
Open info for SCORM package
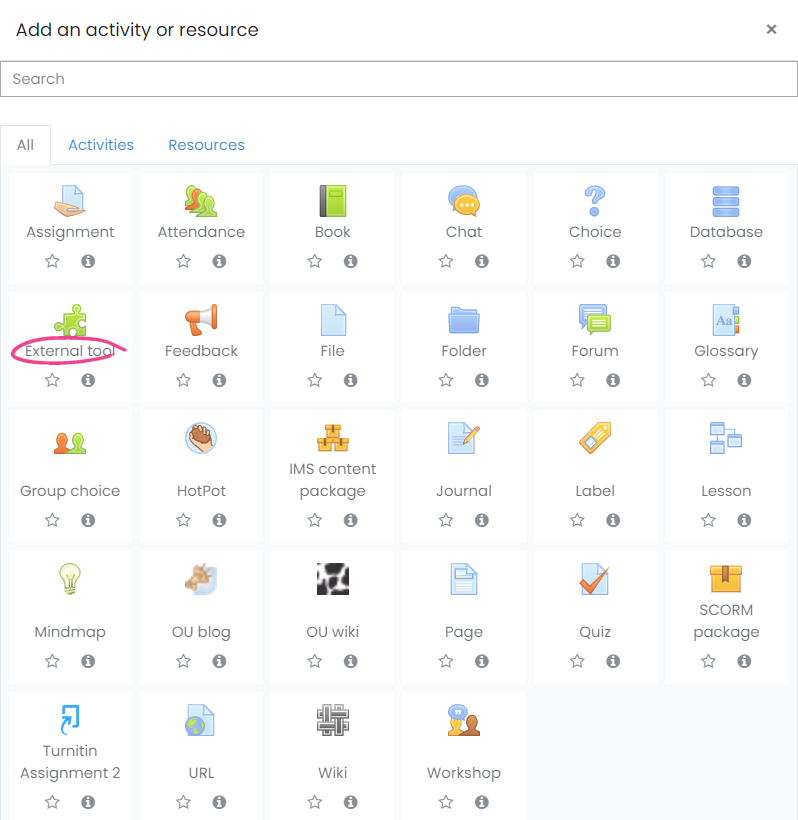point(744,662)
